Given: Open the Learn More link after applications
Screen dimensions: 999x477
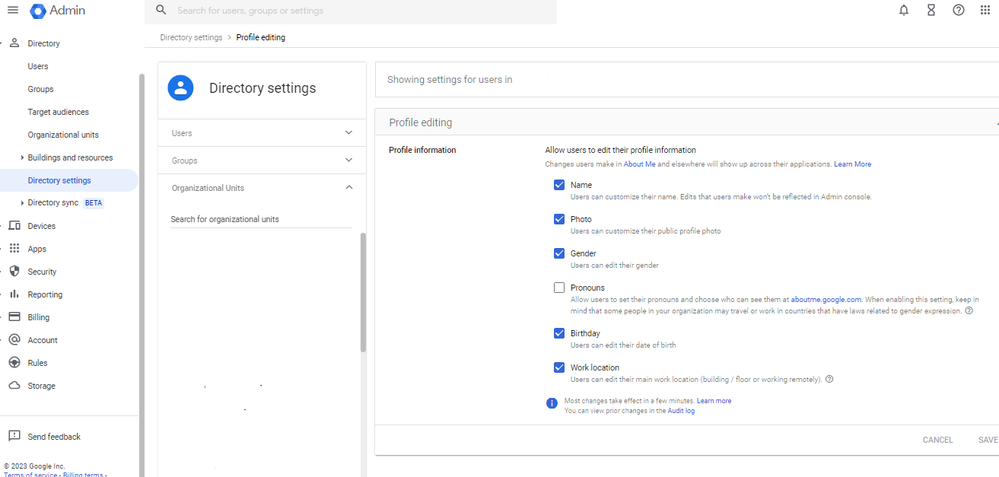Looking at the screenshot, I should point(852,164).
